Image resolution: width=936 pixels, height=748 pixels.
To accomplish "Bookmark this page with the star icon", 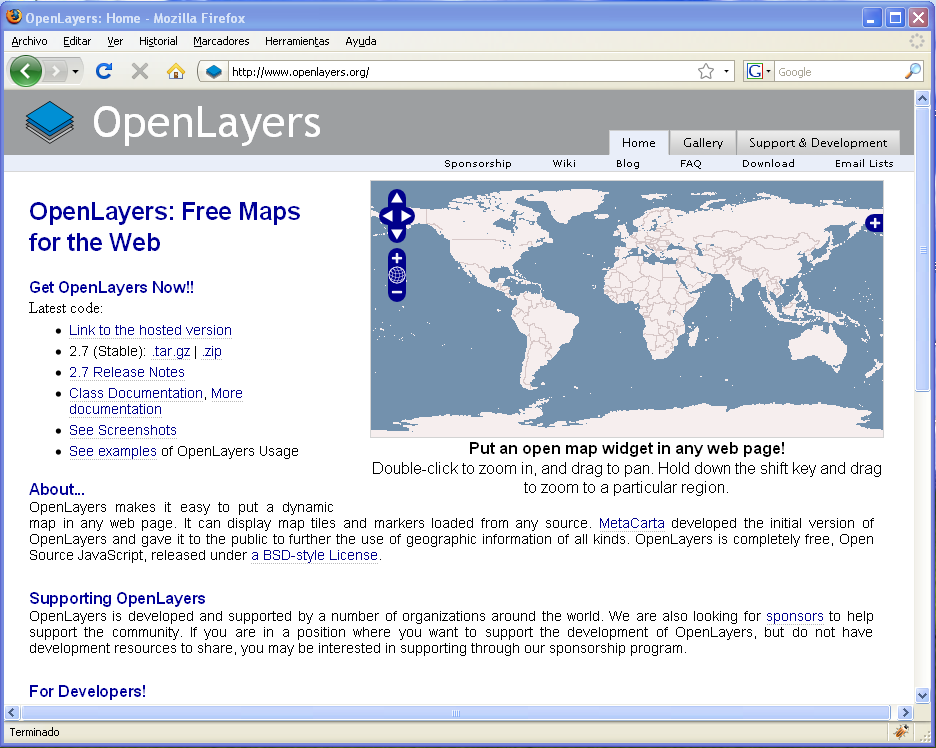I will (x=706, y=71).
